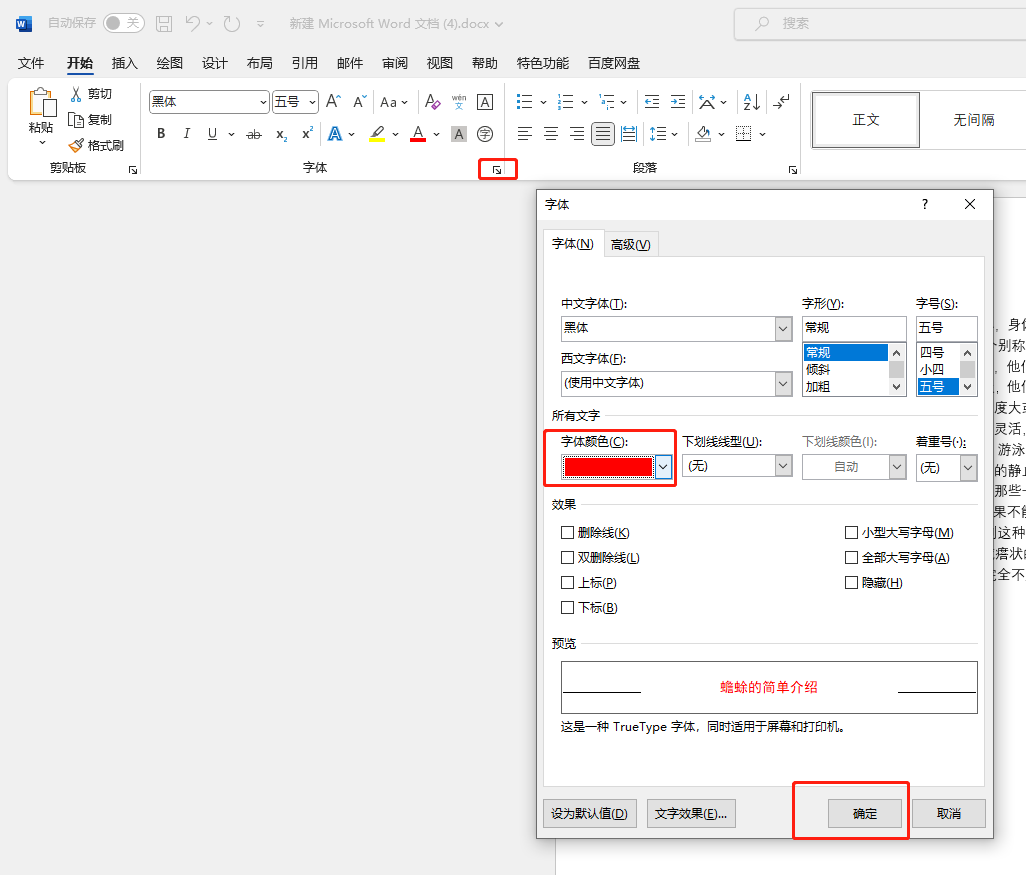Open the 拼音指南 (phonetic guide) icon

tap(458, 101)
